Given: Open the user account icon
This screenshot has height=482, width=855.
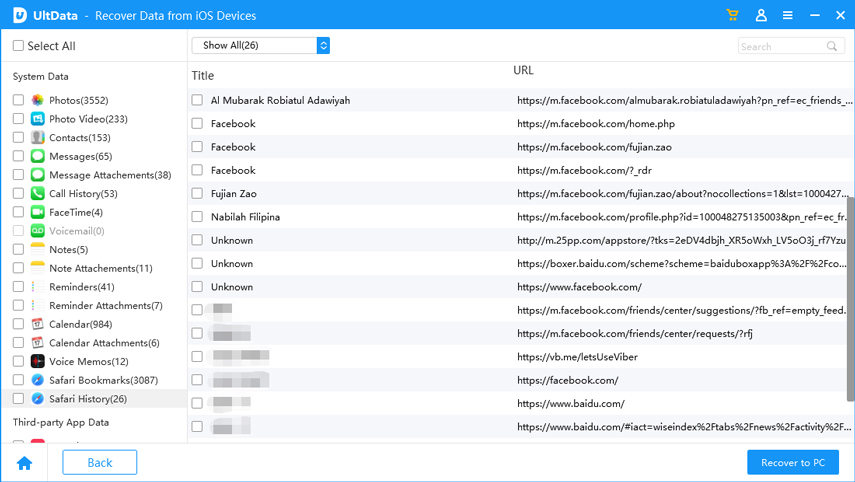Looking at the screenshot, I should [x=761, y=15].
